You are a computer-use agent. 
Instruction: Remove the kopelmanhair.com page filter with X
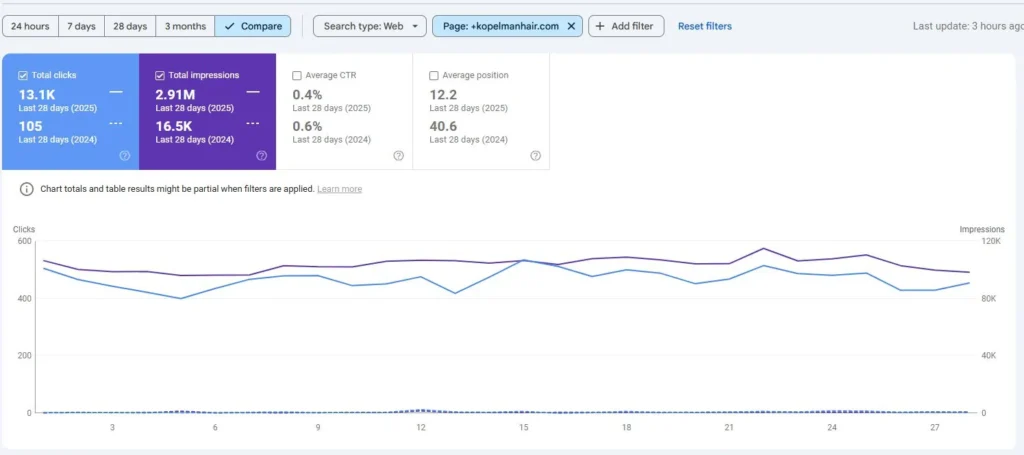pyautogui.click(x=571, y=26)
